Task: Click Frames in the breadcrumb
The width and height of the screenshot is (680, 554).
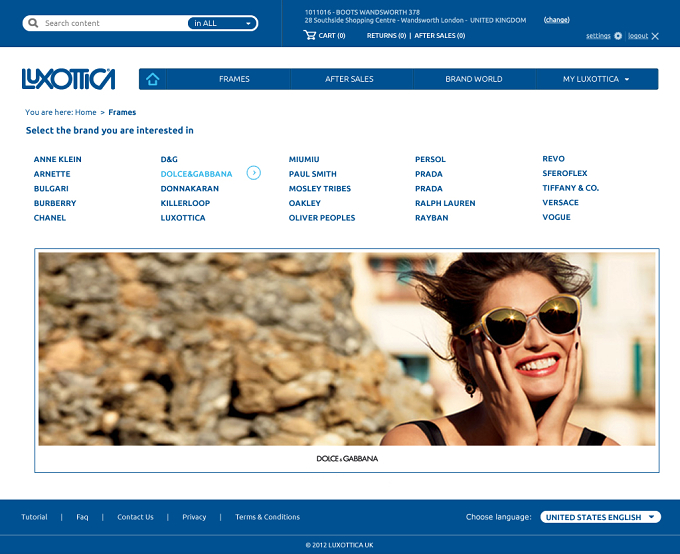Action: [122, 112]
